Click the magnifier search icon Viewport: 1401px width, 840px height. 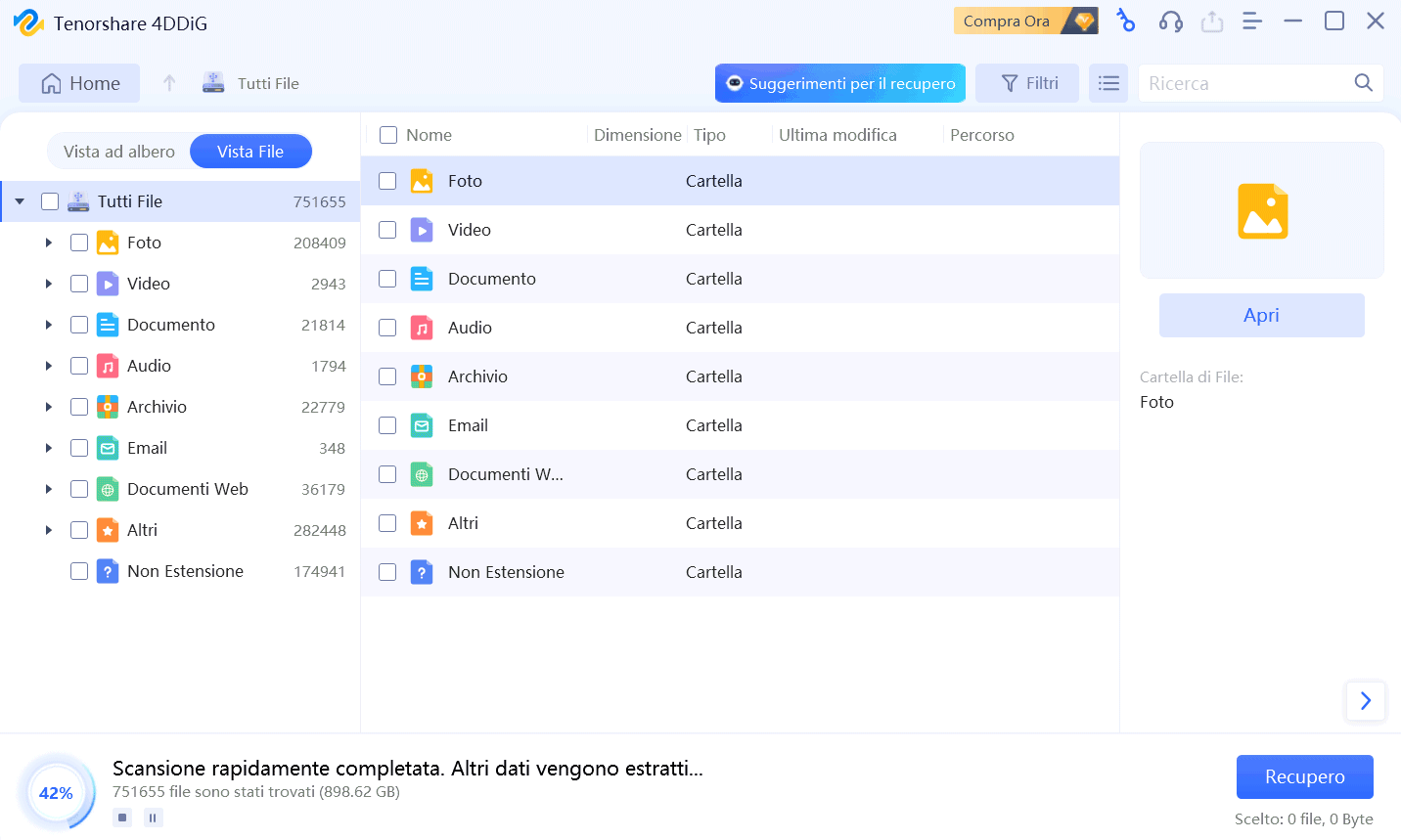click(x=1363, y=83)
